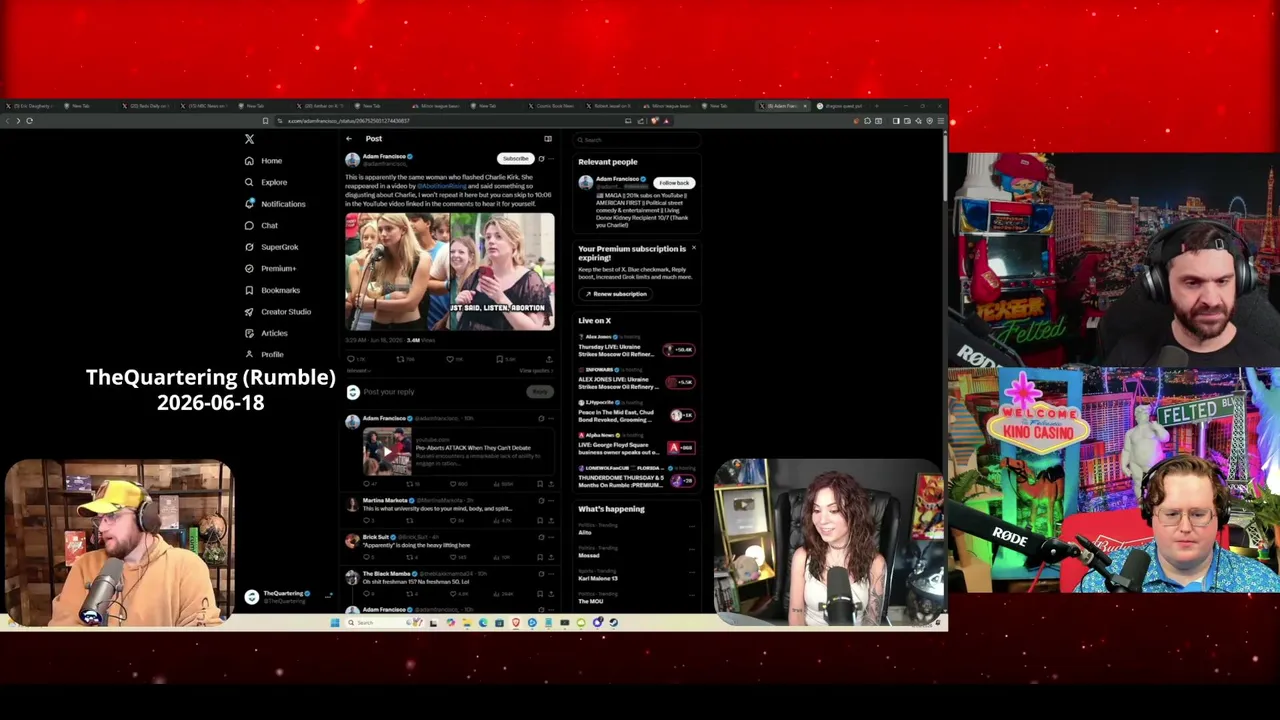Image resolution: width=1280 pixels, height=720 pixels.
Task: Open Premium+ in the sidebar
Action: 270,269
